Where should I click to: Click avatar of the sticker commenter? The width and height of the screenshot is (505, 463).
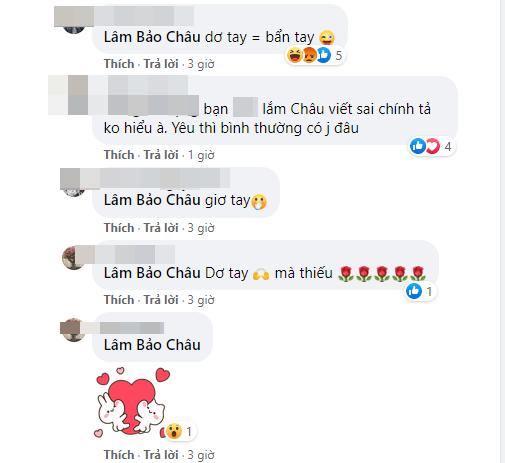[73, 330]
